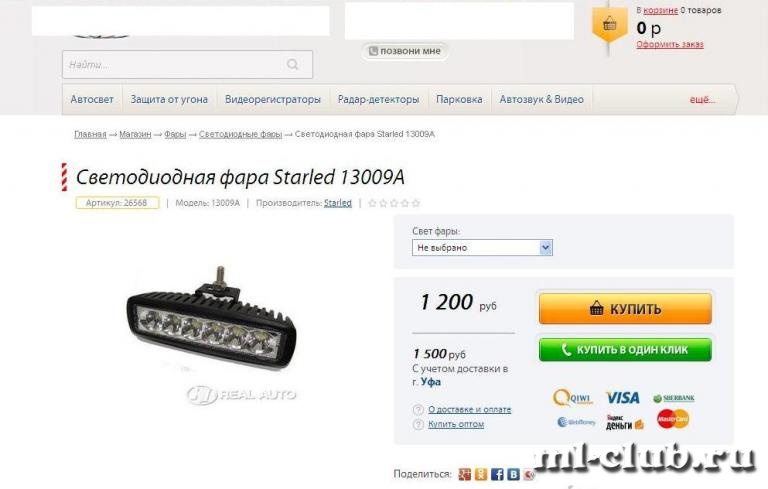The width and height of the screenshot is (768, 489).
Task: Rate product with third star
Action: pos(394,203)
